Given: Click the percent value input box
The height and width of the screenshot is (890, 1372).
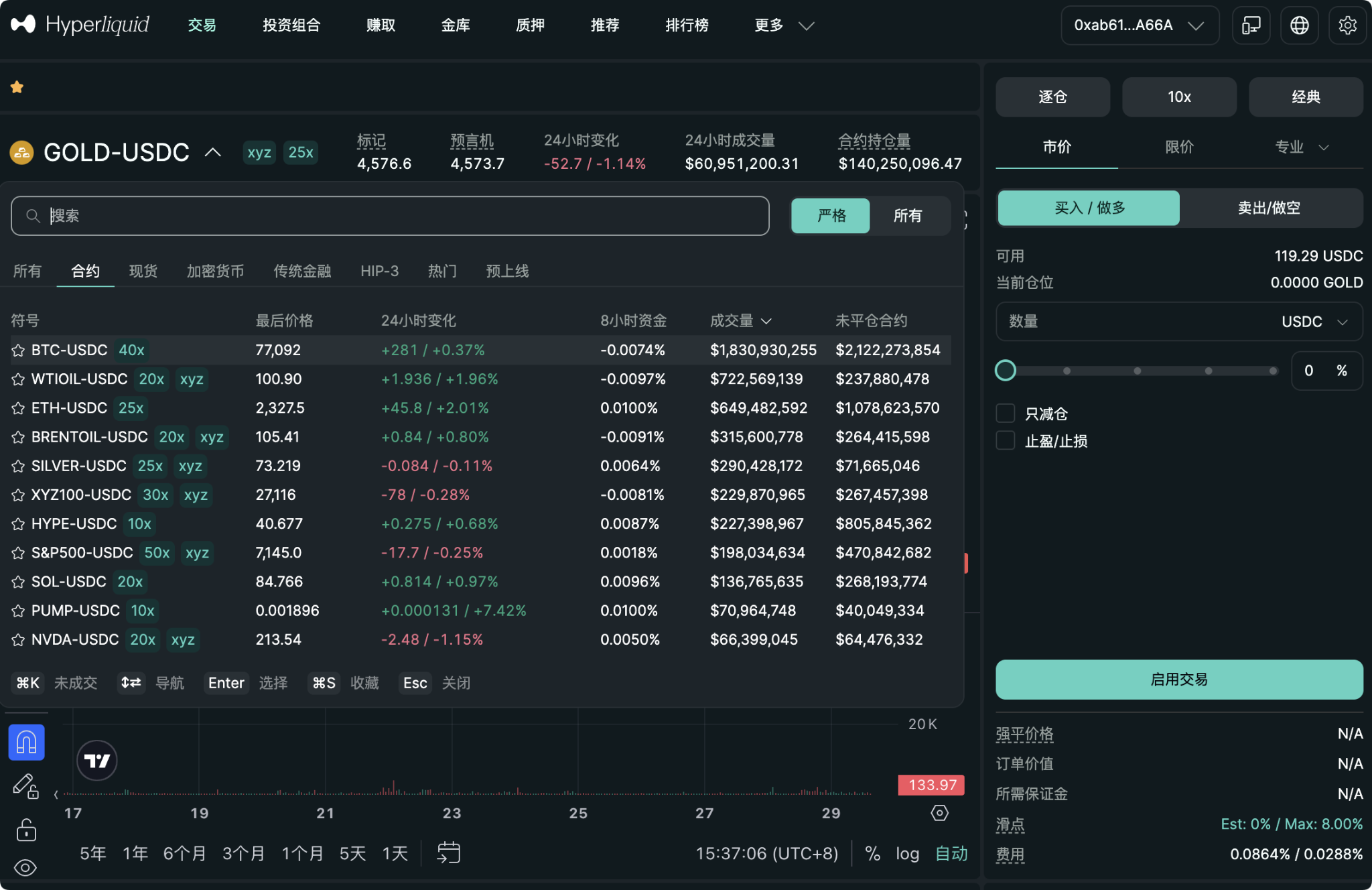Looking at the screenshot, I should click(1326, 371).
